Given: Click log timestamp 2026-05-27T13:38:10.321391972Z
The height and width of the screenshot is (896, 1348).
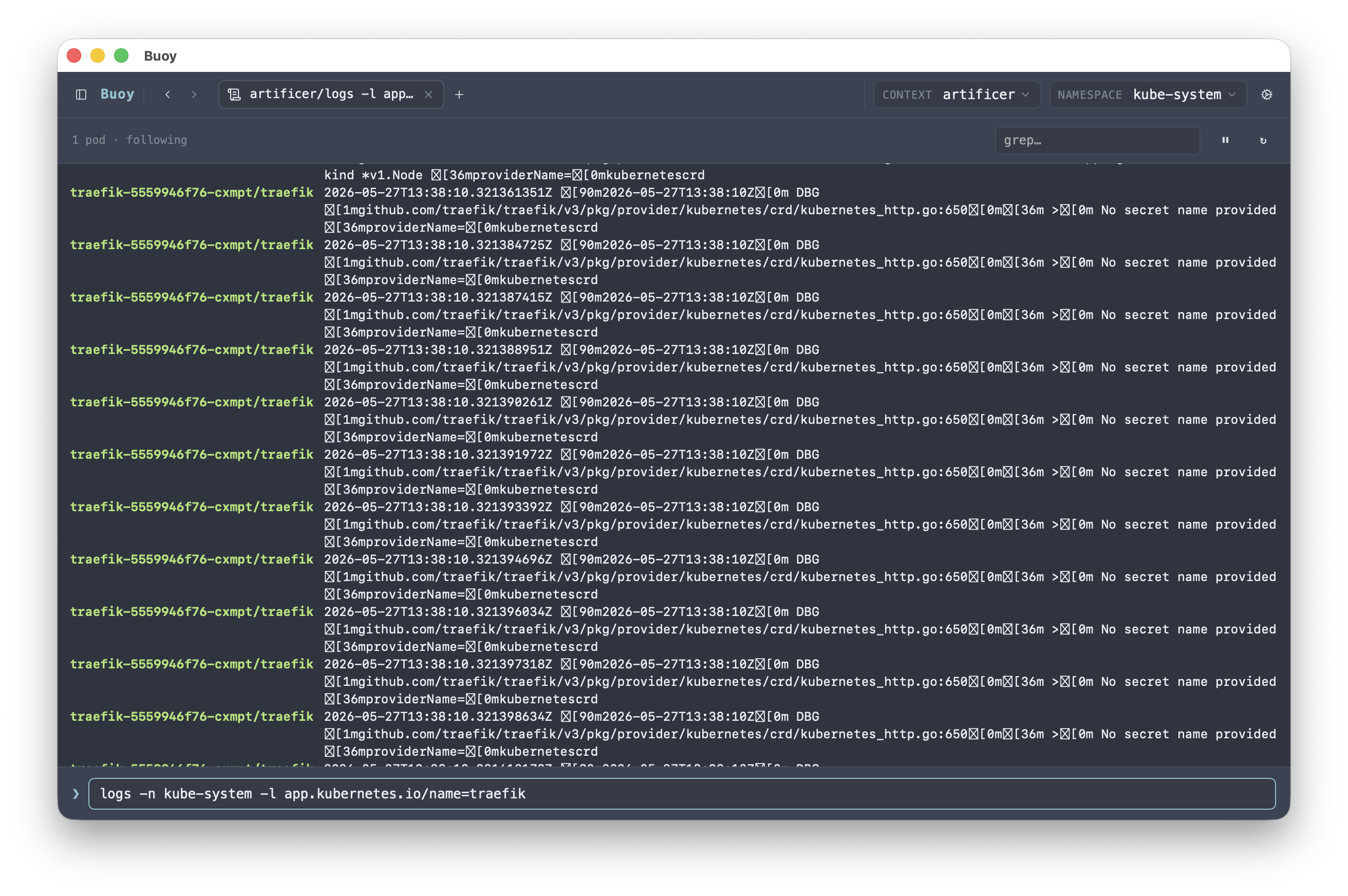Looking at the screenshot, I should [x=438, y=454].
